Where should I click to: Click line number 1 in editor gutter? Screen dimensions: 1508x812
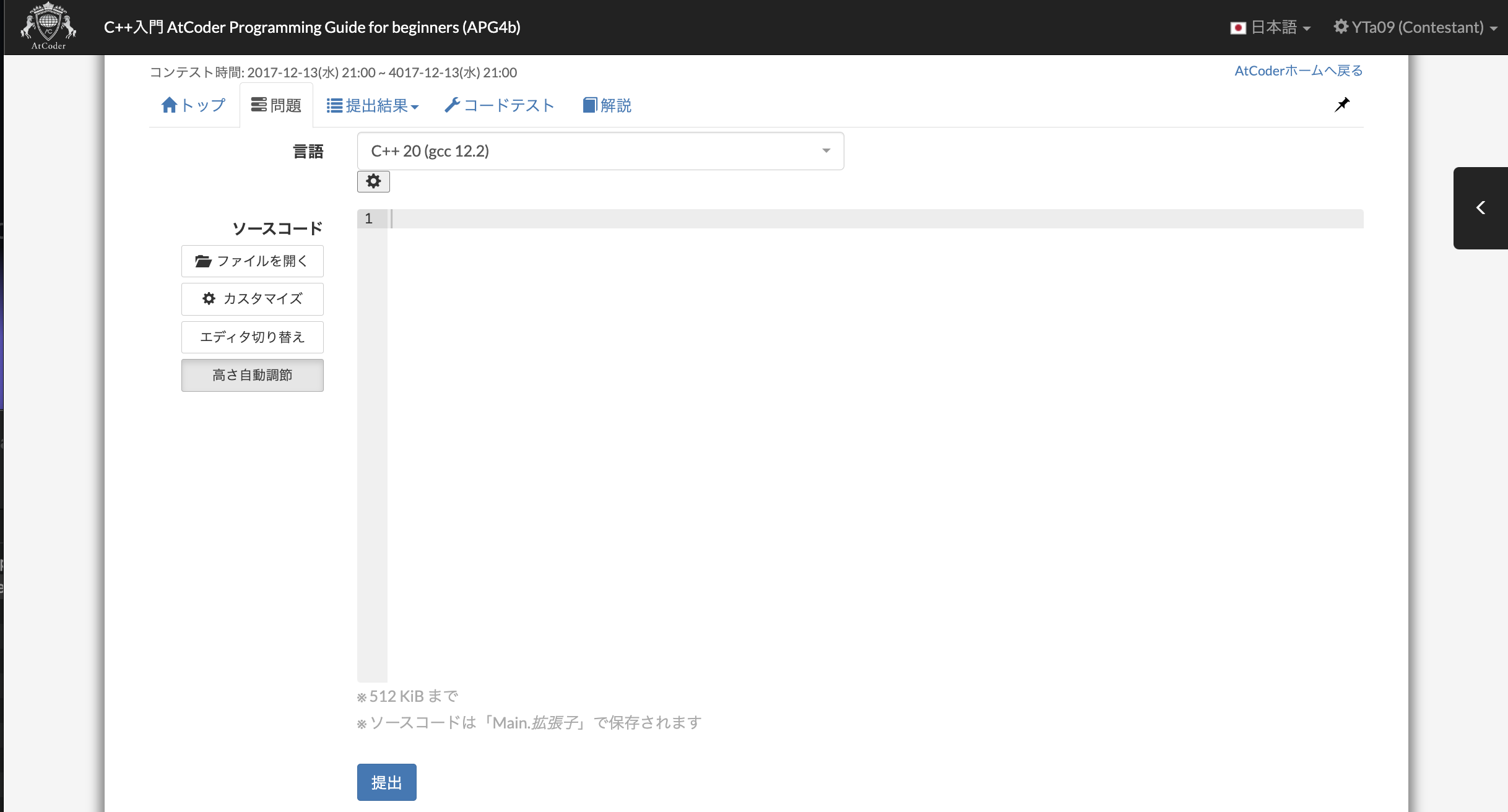[369, 218]
